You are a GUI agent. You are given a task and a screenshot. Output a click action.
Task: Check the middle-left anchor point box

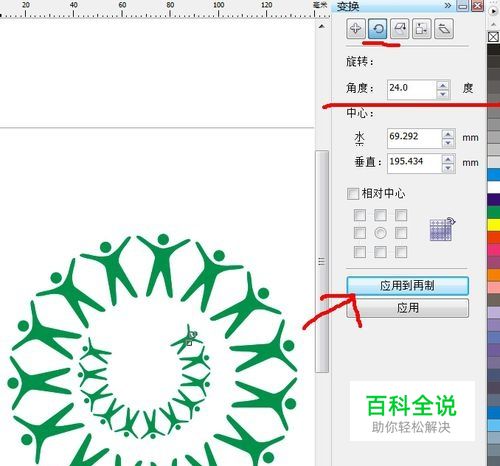coord(360,233)
